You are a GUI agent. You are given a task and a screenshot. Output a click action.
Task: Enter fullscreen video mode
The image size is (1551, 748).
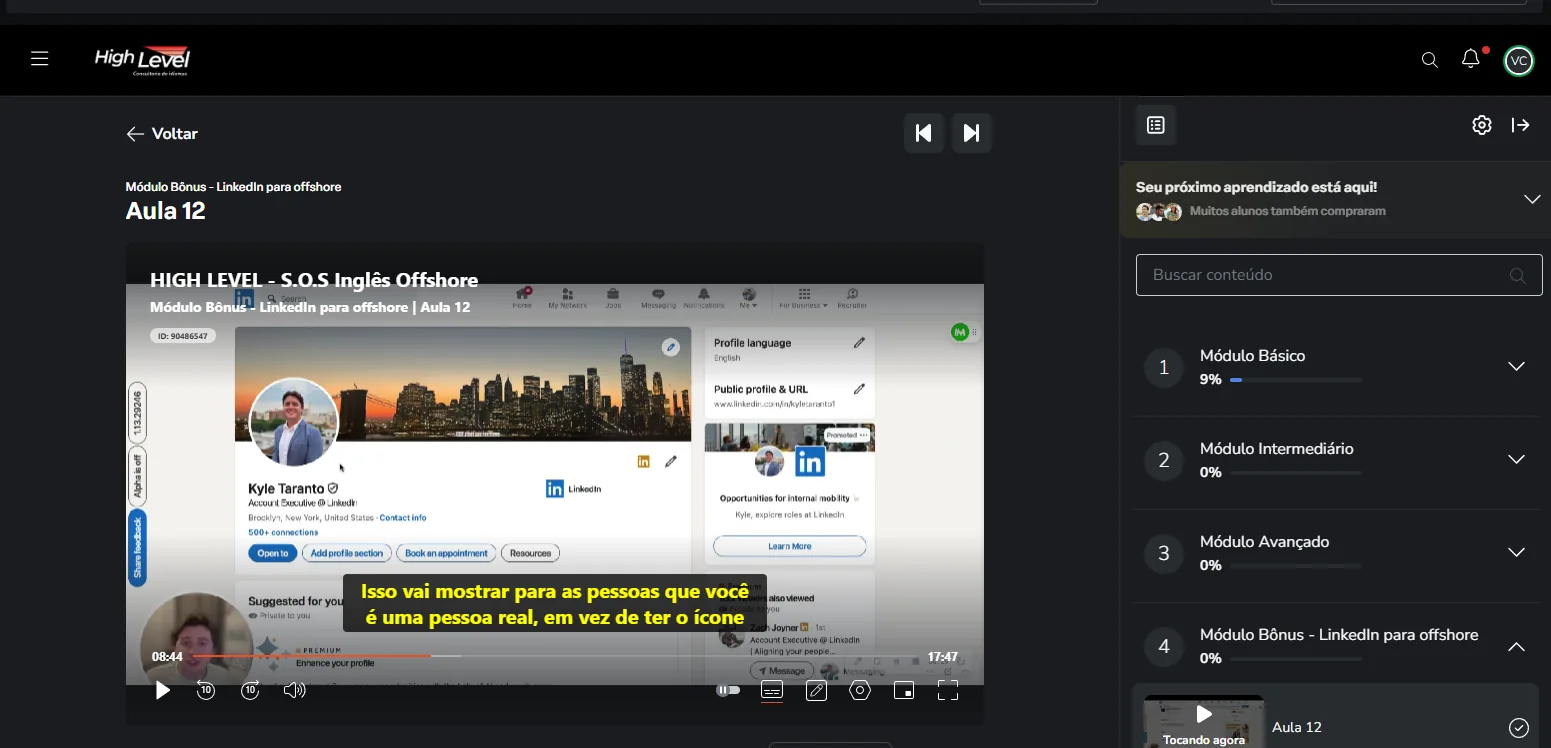(948, 690)
